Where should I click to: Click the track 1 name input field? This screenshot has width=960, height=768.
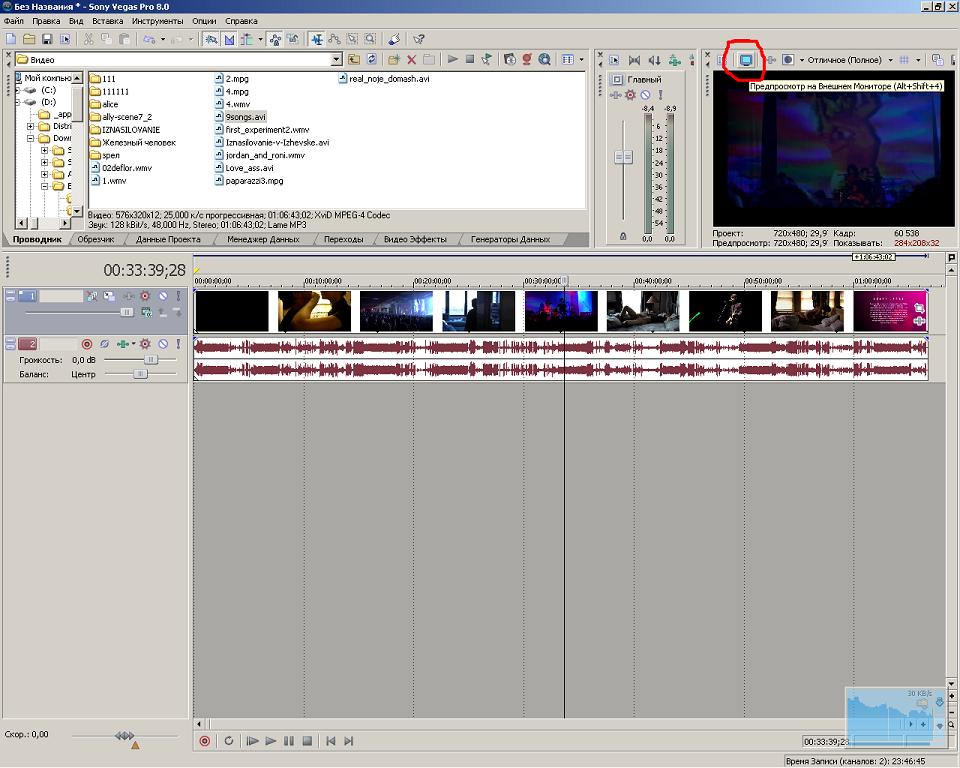61,296
